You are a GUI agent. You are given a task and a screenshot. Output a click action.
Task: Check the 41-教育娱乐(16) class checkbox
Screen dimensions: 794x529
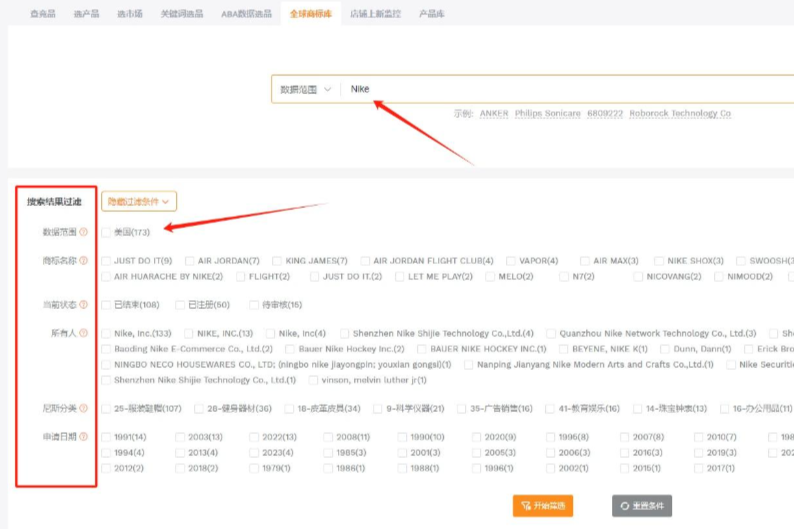549,409
